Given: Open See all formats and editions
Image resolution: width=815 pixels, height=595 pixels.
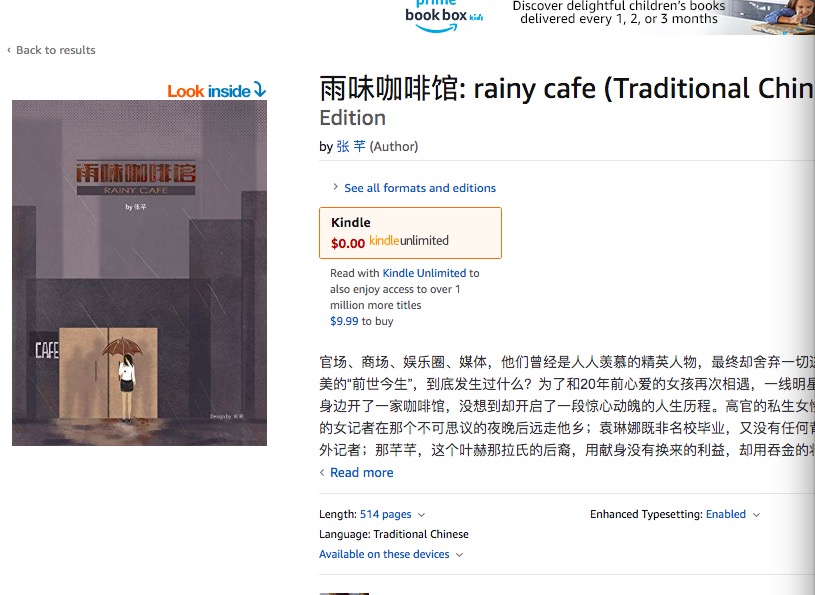Looking at the screenshot, I should (420, 188).
